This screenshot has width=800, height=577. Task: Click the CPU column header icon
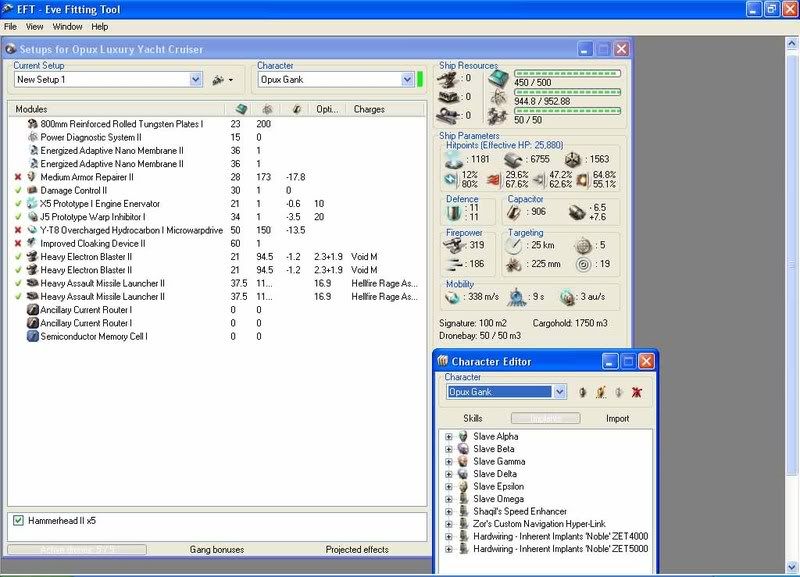pyautogui.click(x=240, y=109)
